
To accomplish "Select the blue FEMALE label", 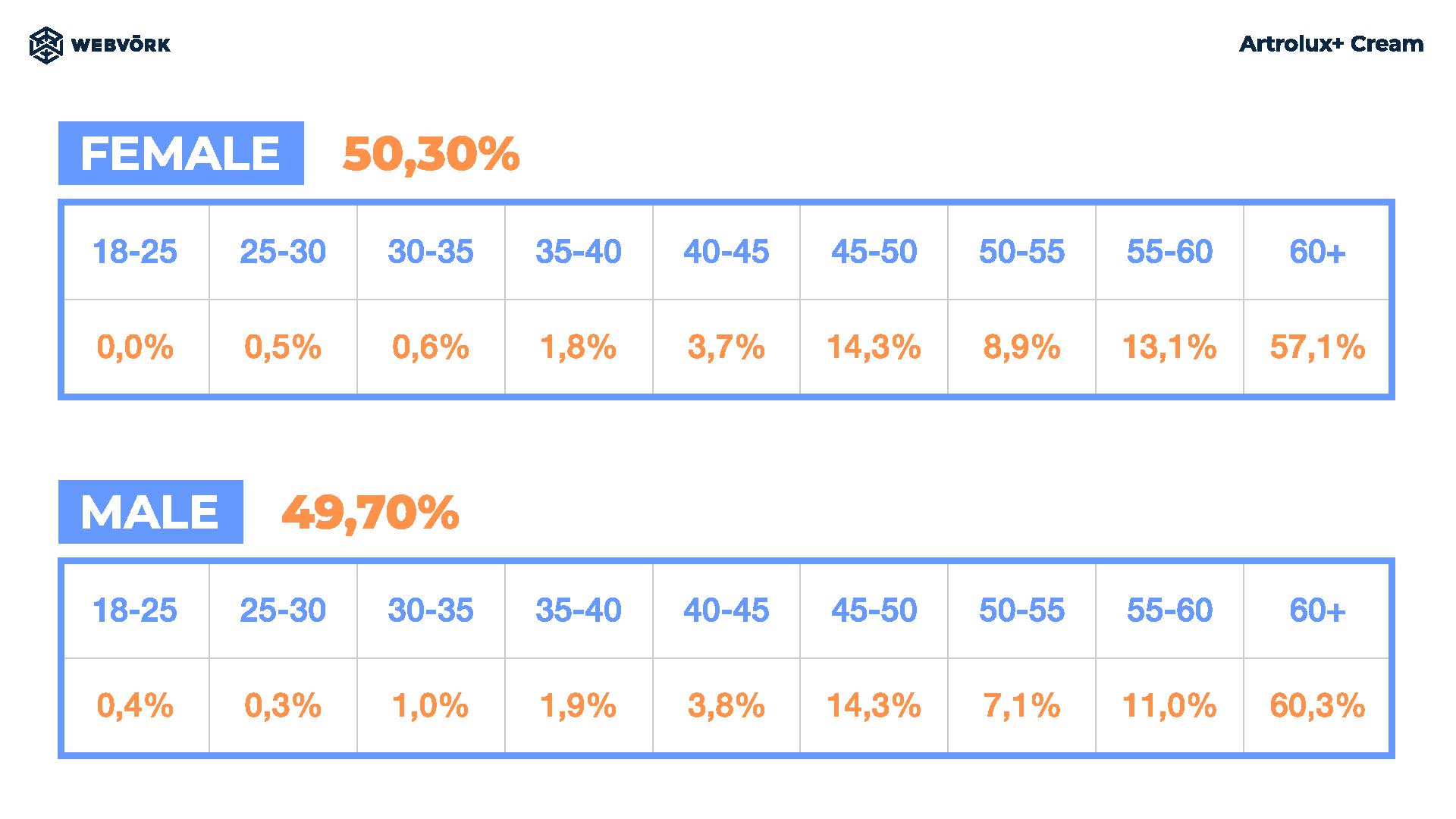I will tap(181, 153).
